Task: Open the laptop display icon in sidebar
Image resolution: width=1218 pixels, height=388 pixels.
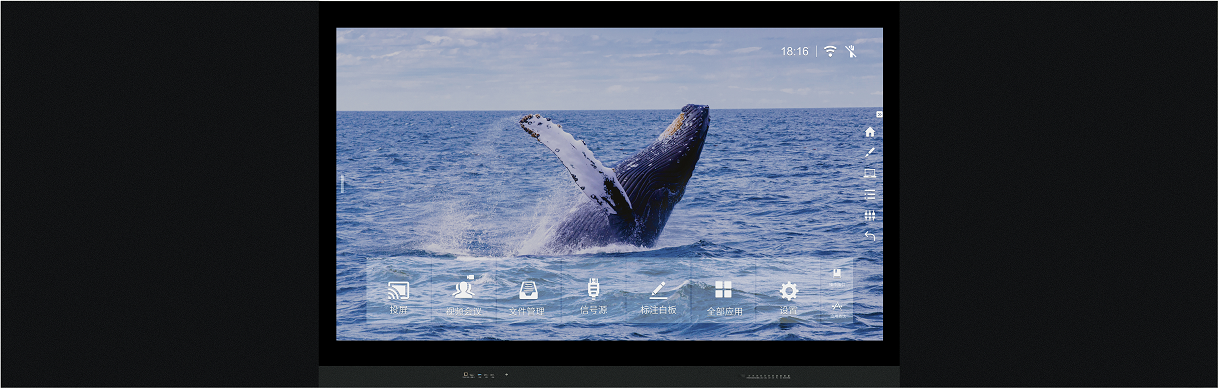Action: pos(870,173)
